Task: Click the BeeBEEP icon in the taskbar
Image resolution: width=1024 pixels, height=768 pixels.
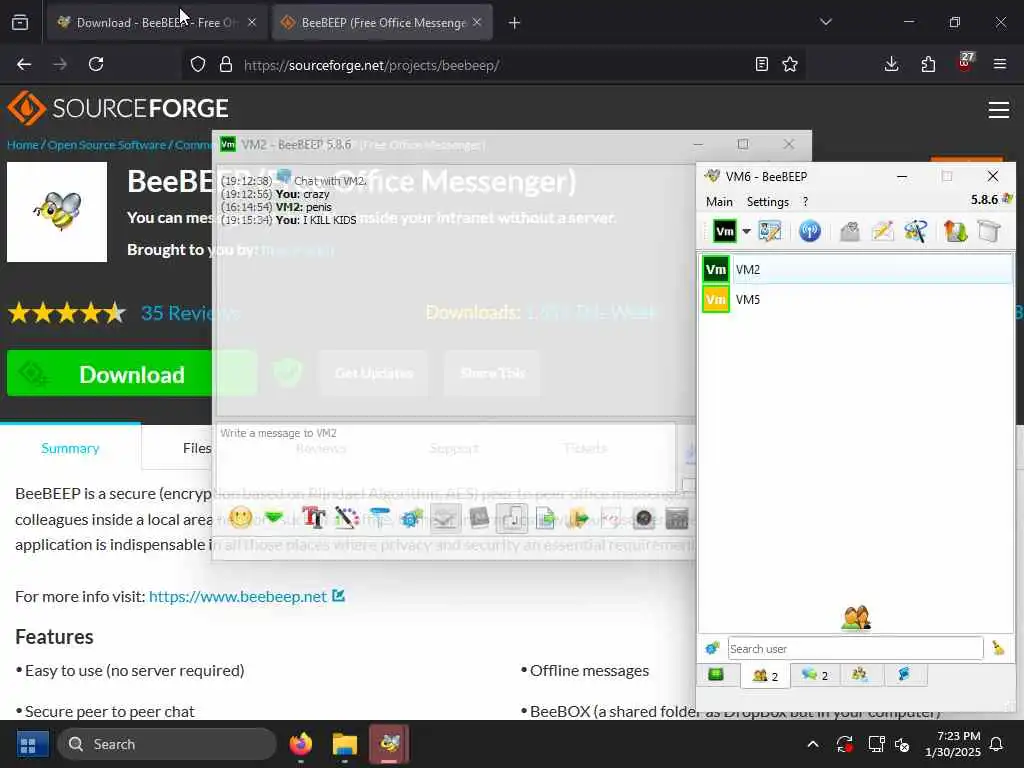Action: click(390, 744)
